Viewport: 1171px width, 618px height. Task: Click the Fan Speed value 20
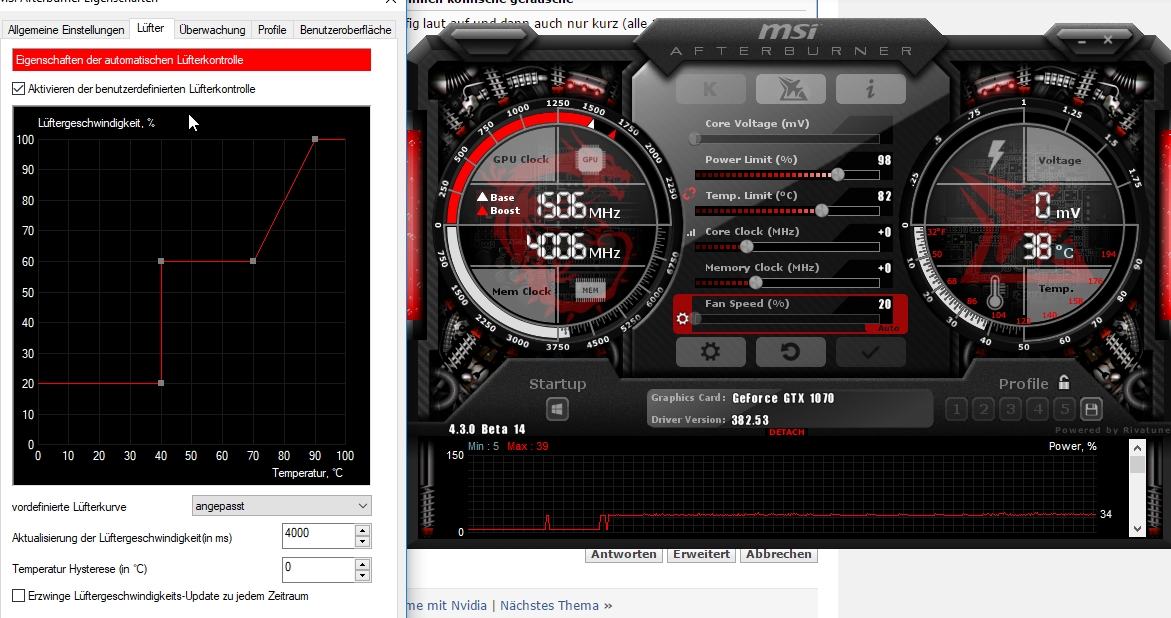pos(884,304)
